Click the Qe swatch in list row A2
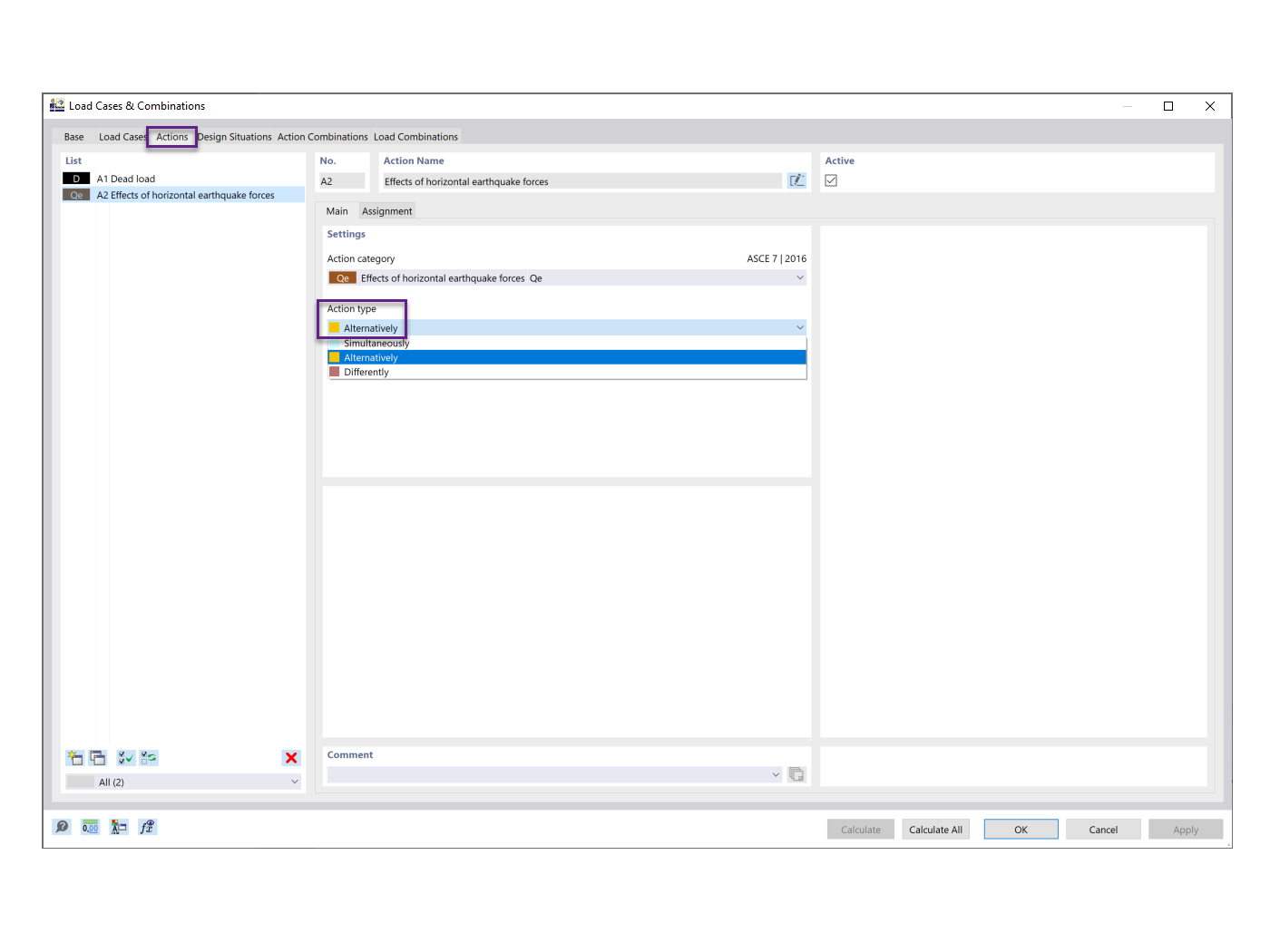 click(x=76, y=195)
